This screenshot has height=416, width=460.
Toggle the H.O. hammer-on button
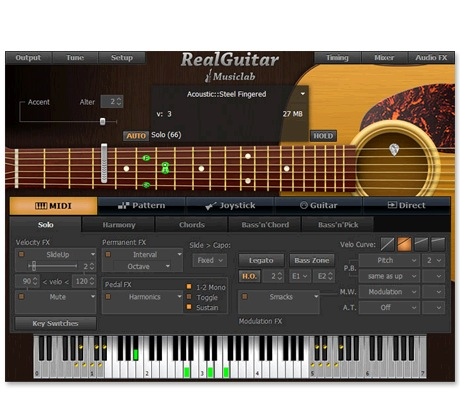click(249, 276)
